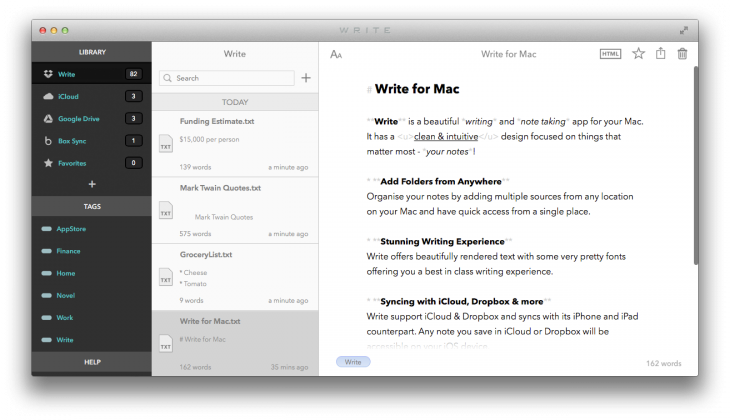The image size is (730, 420).
Task: Open GroceryList.txt note
Action: [x=235, y=277]
